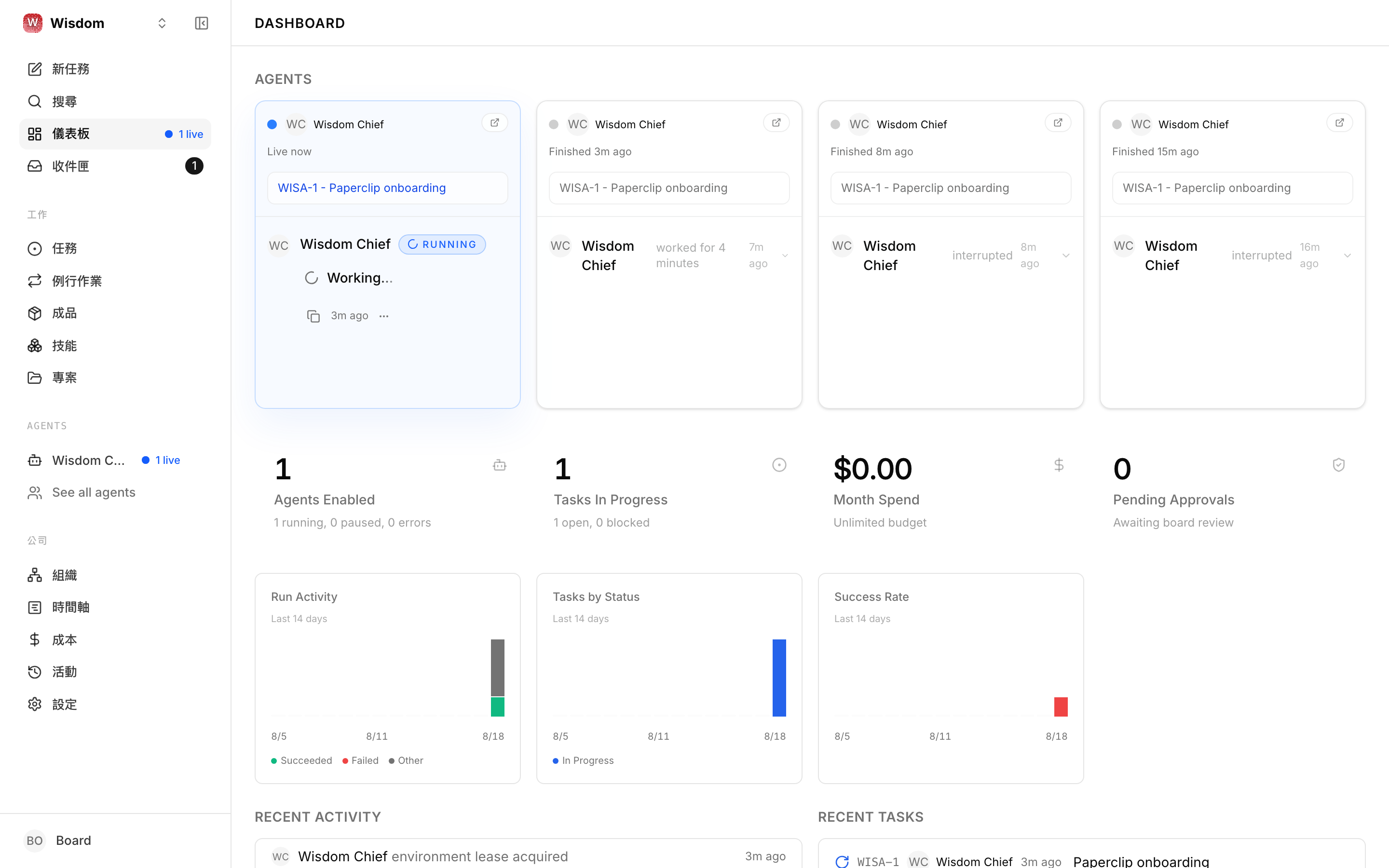This screenshot has height=868, width=1389.
Task: Click the 1 live indicator on 儀表板
Action: pyautogui.click(x=184, y=134)
